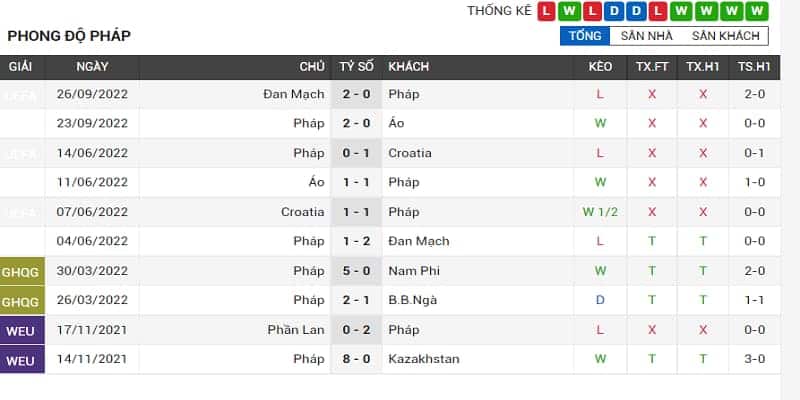Click the TX.FT column header
Screen dimensions: 800x400
pyautogui.click(x=652, y=67)
